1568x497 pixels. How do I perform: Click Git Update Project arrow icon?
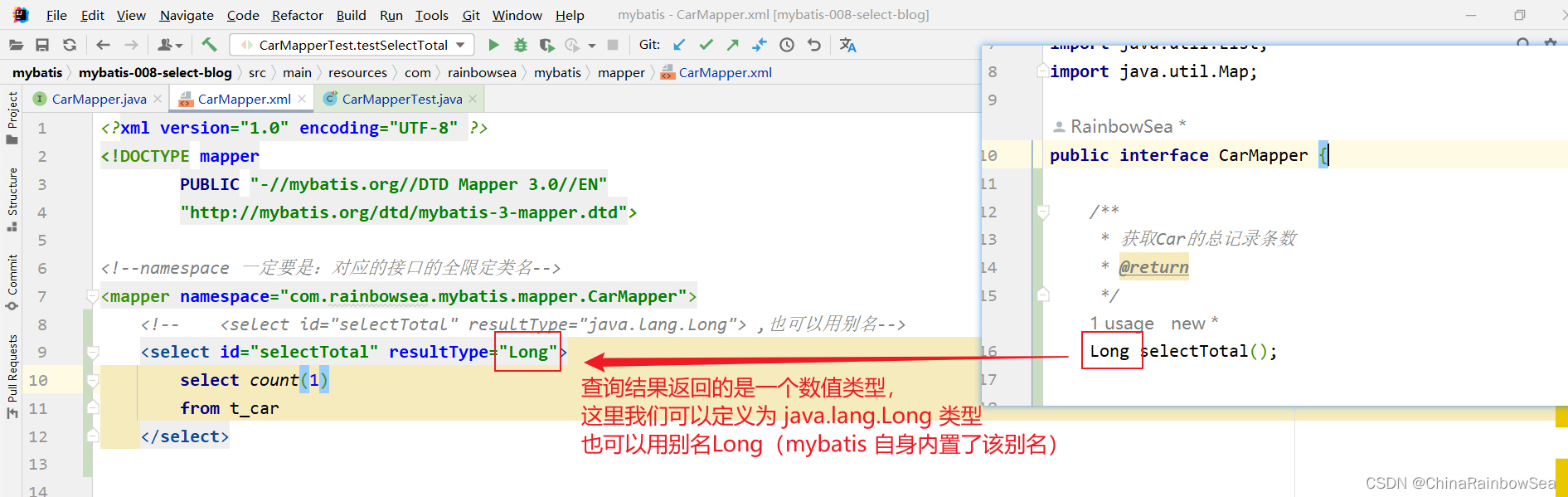coord(679,45)
